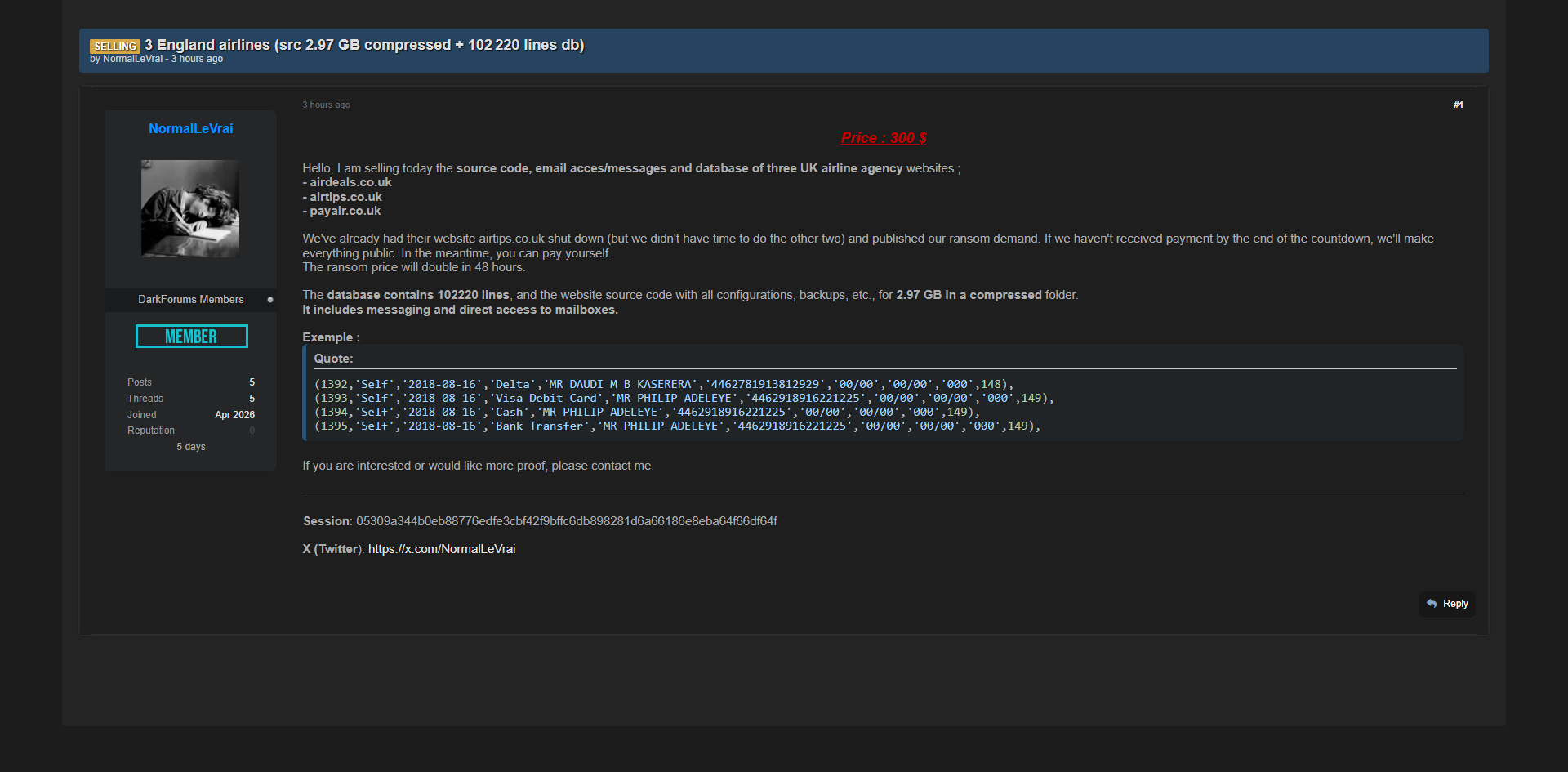Click the Reputation value
Image resolution: width=1568 pixels, height=772 pixels.
point(252,431)
